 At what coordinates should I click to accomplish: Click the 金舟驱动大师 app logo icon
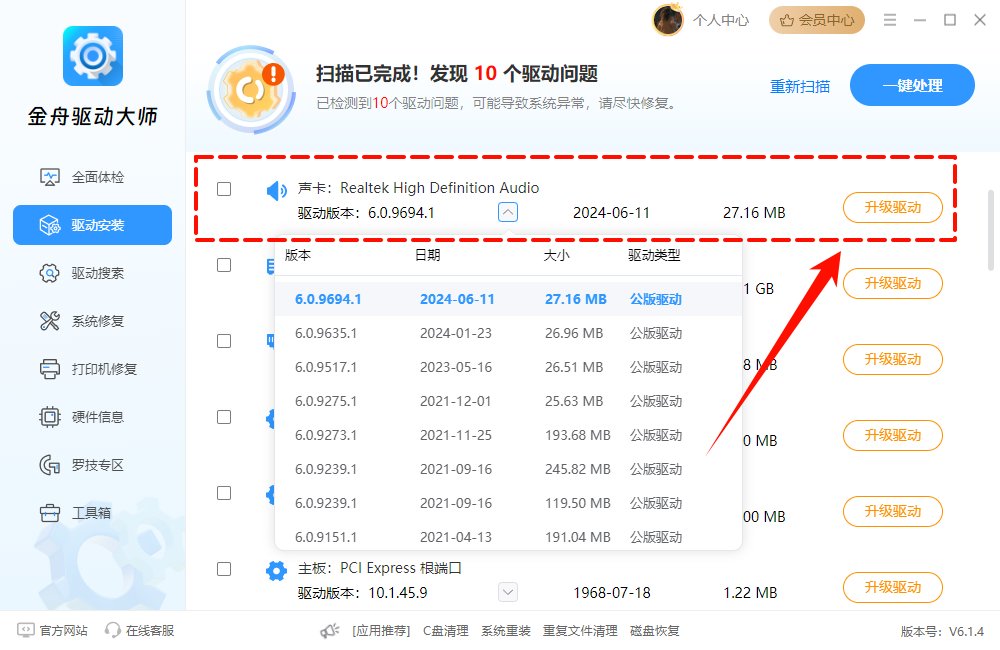tap(92, 57)
